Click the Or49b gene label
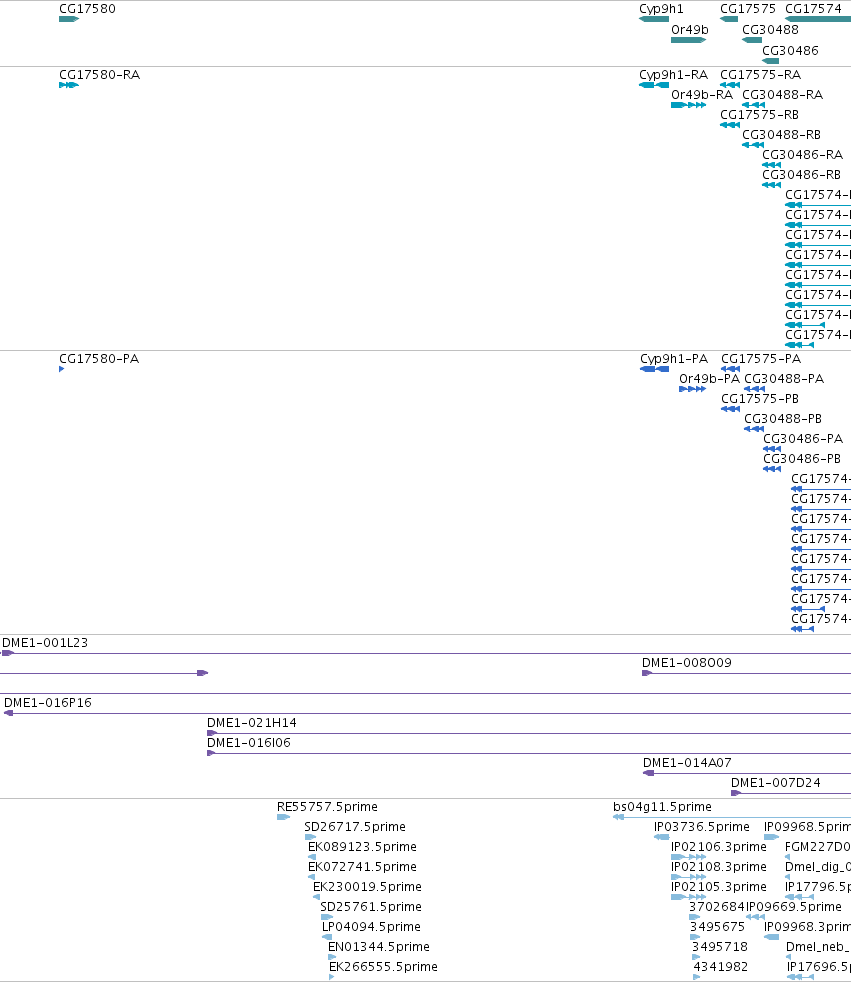This screenshot has width=851, height=982. point(689,29)
